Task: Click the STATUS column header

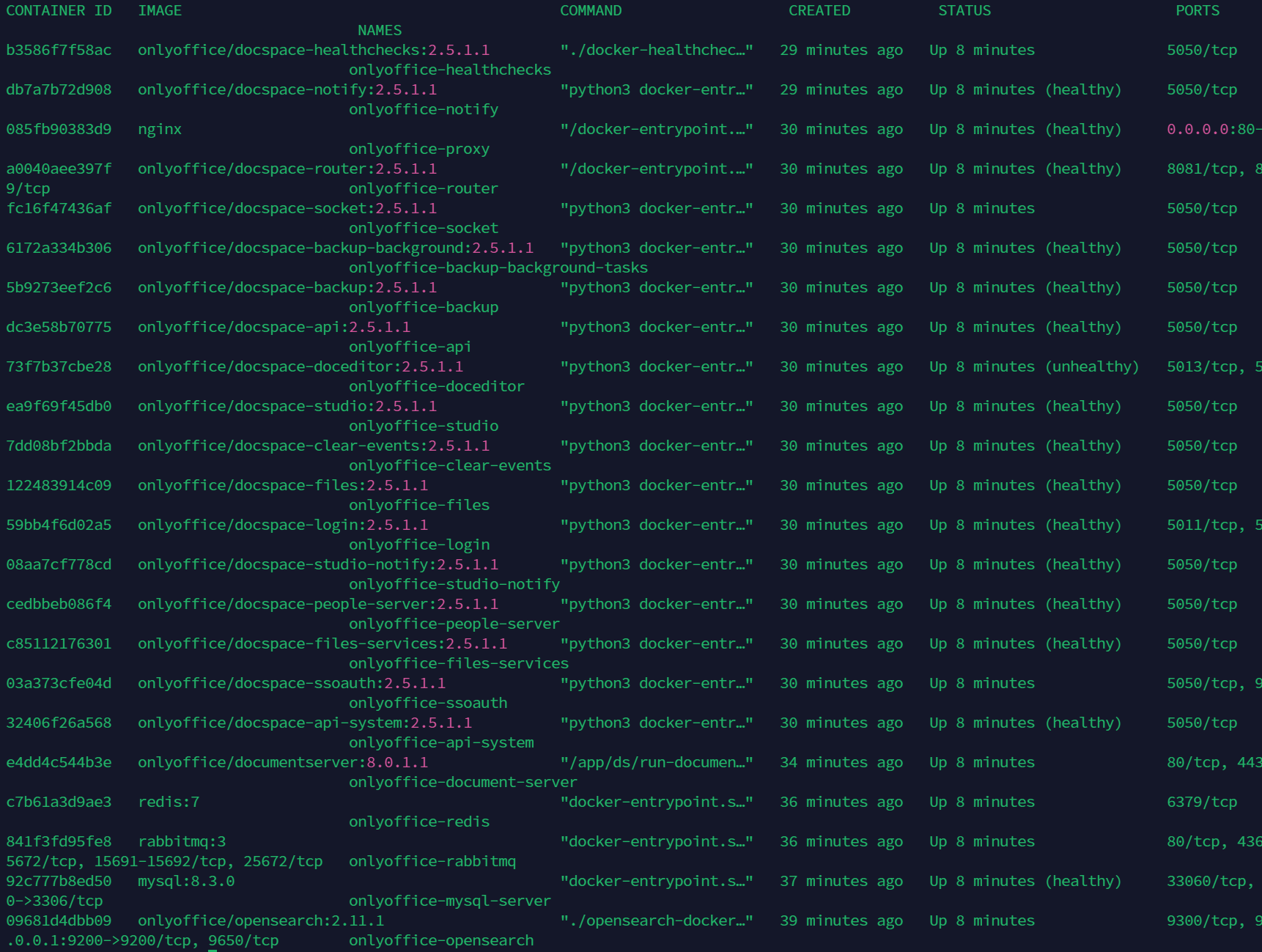Action: tap(964, 10)
